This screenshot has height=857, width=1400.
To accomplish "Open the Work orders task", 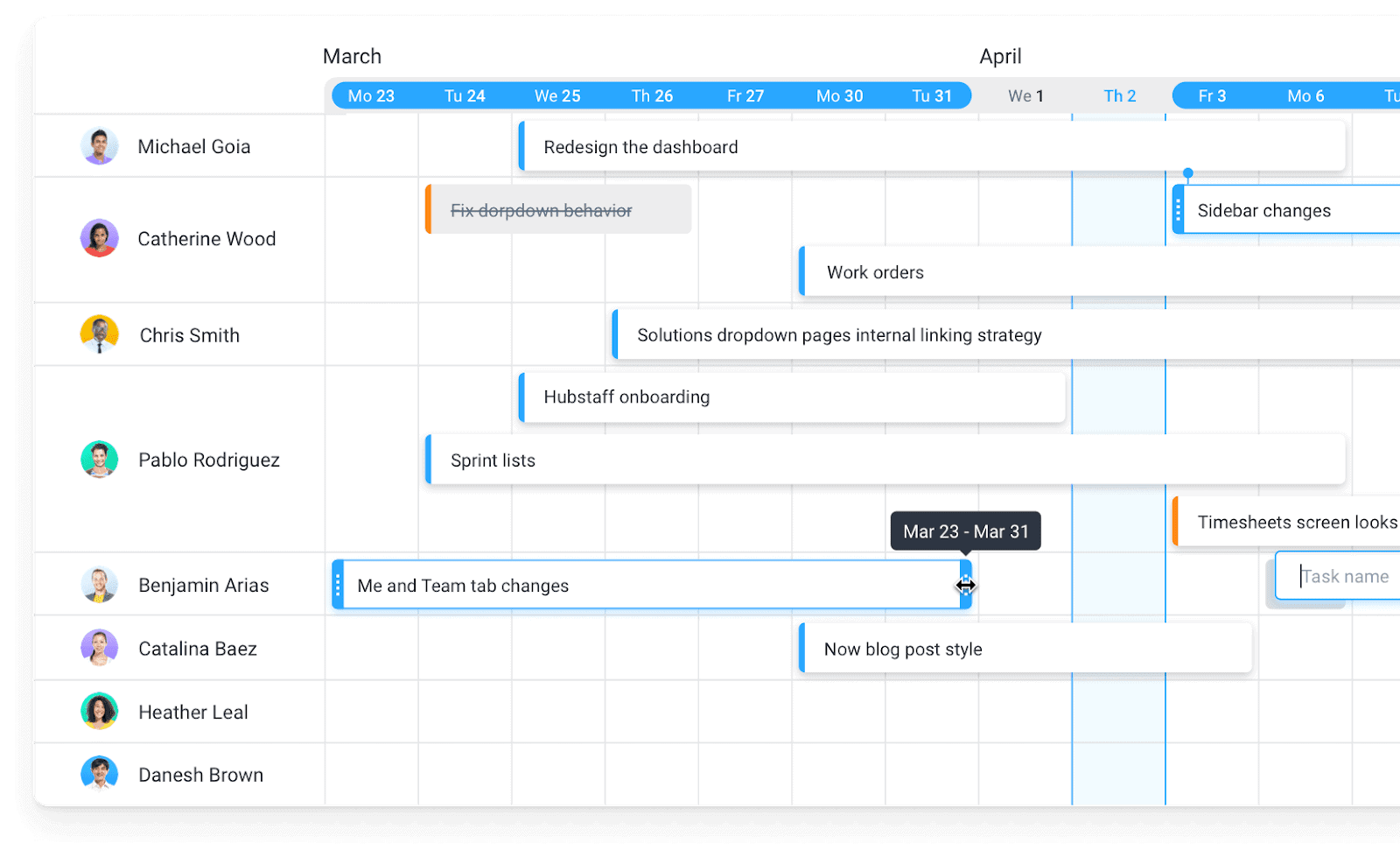I will click(1099, 271).
